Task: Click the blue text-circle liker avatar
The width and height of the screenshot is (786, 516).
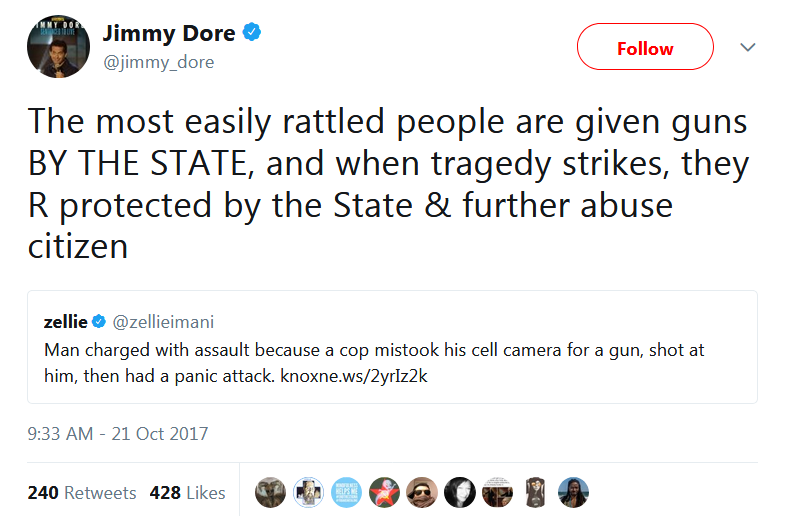Action: 346,492
